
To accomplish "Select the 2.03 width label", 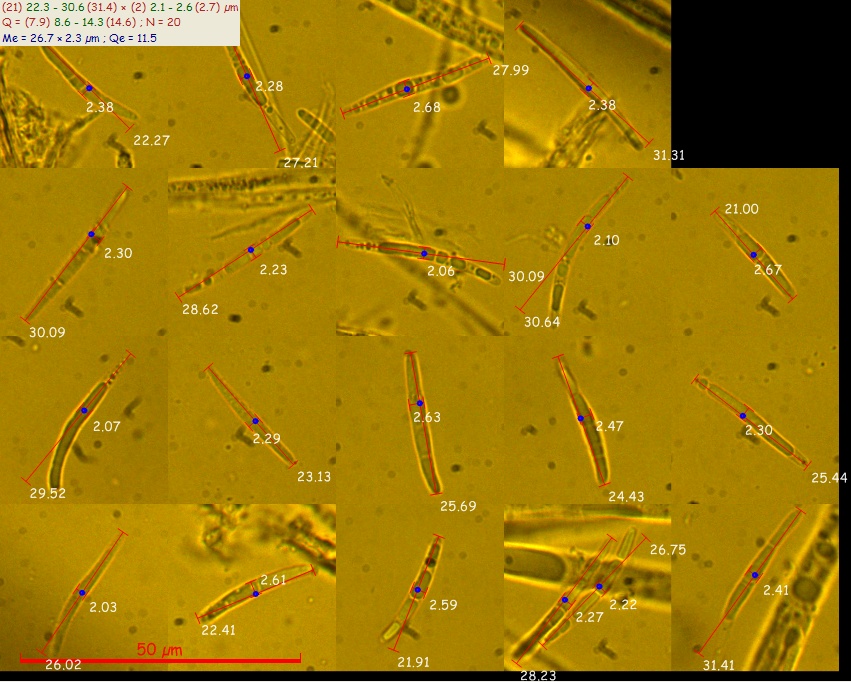I will pyautogui.click(x=103, y=607).
